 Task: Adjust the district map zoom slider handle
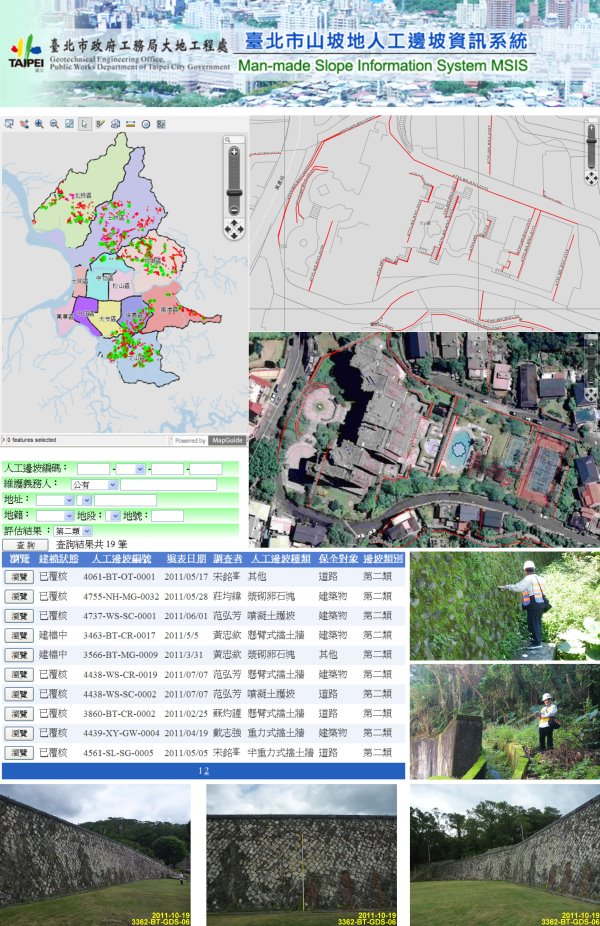click(x=234, y=193)
